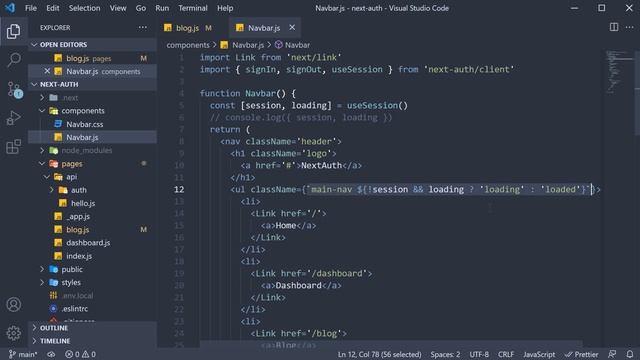Click the main branch indicator in status bar

[x=23, y=354]
